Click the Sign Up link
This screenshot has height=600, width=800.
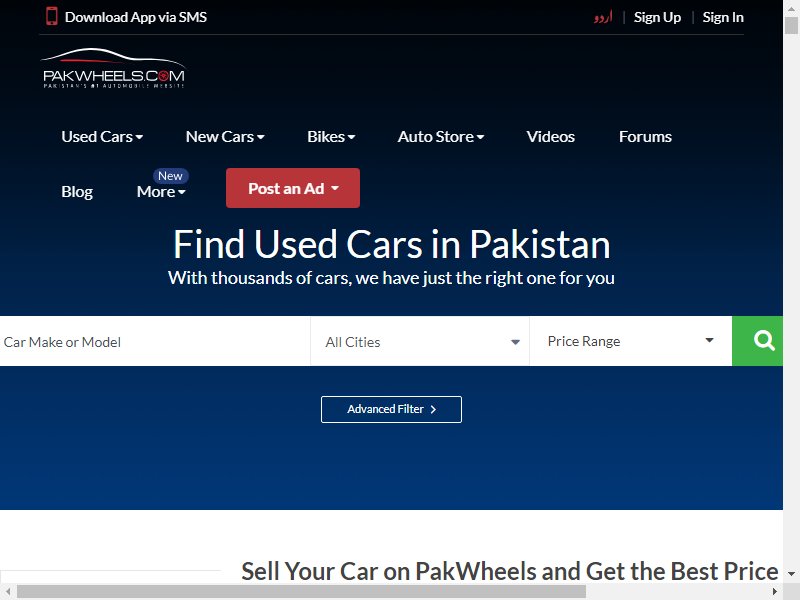657,17
